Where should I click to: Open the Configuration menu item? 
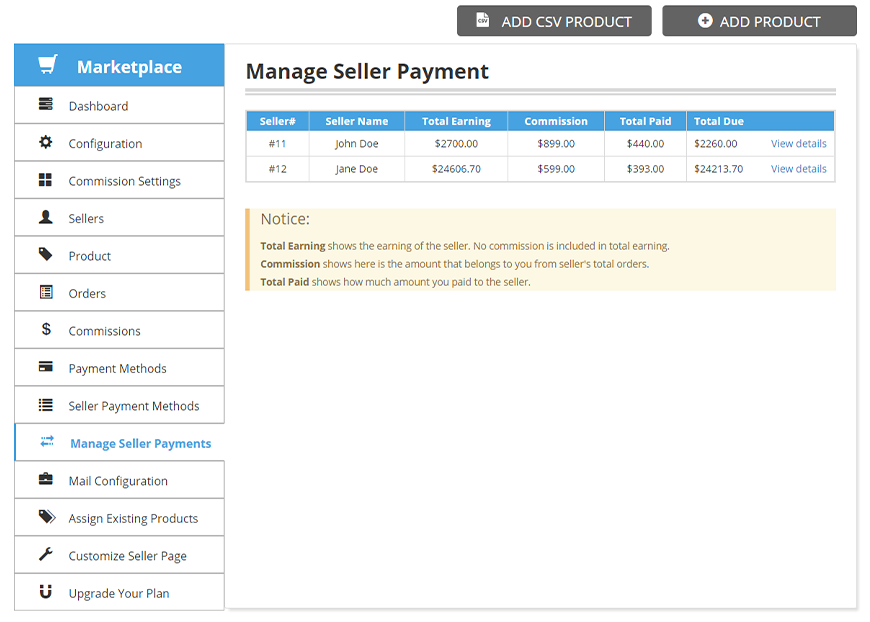pos(119,143)
